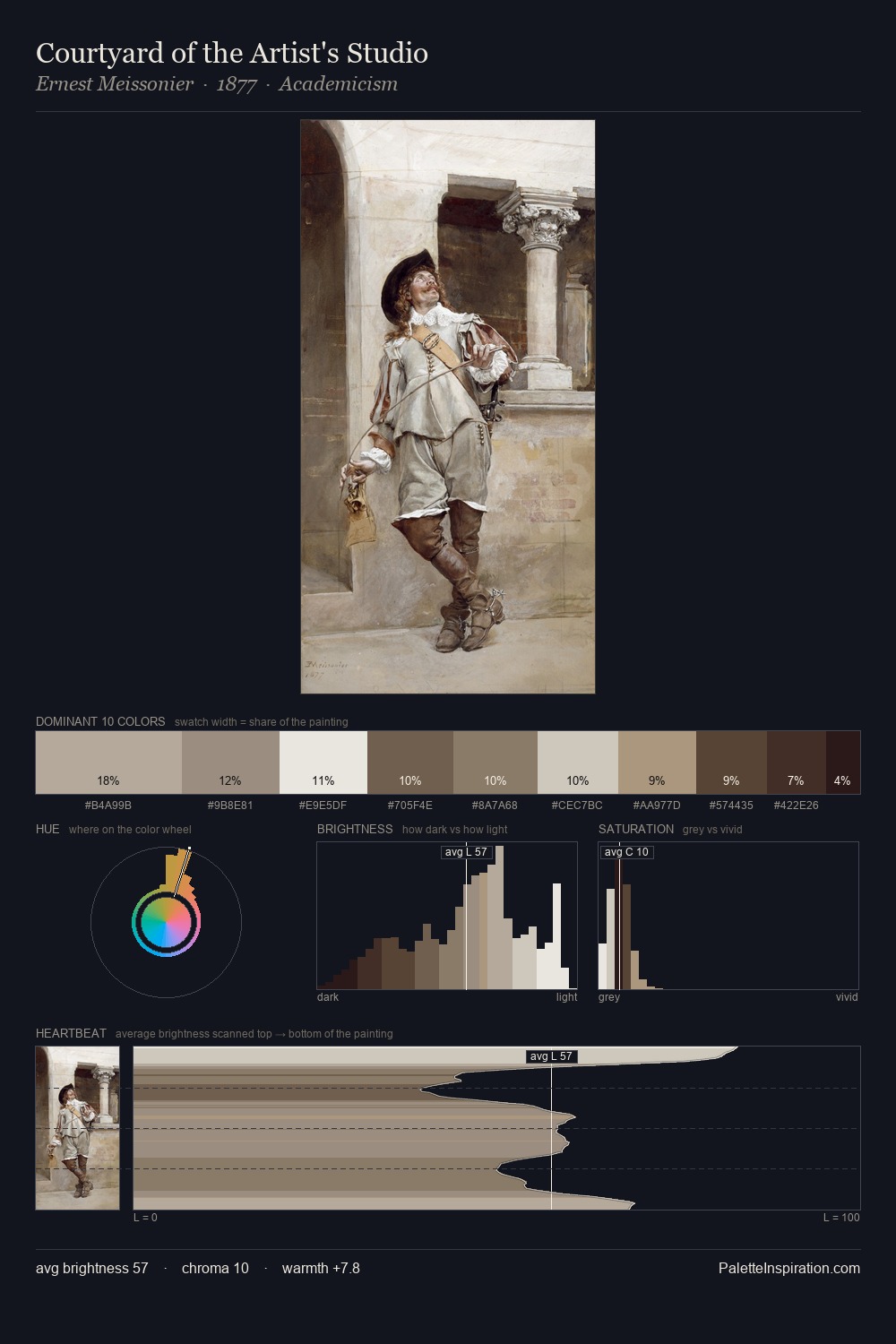The height and width of the screenshot is (1344, 896).
Task: Click the Heartbeat painting thumbnail
Action: click(77, 1128)
